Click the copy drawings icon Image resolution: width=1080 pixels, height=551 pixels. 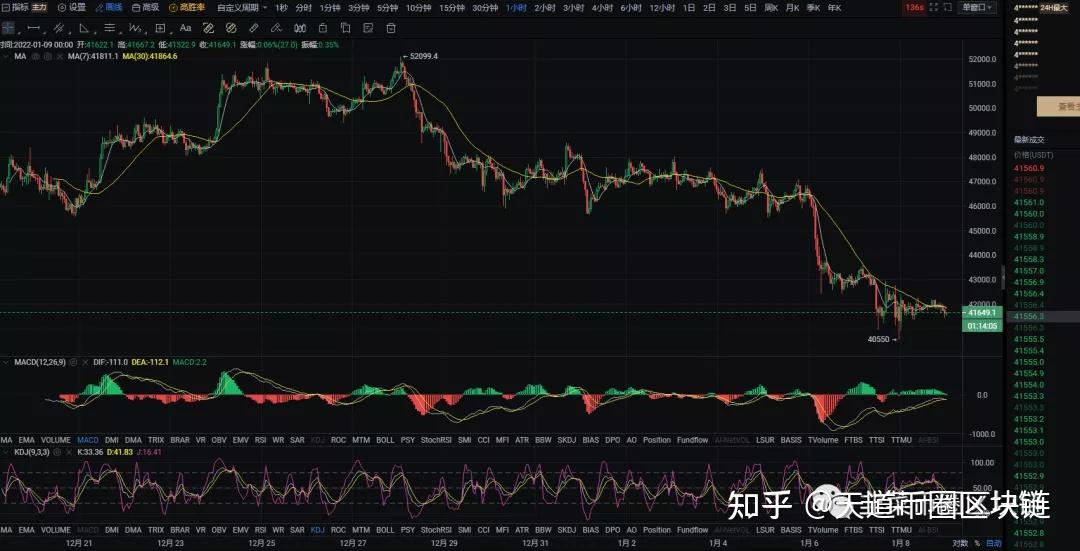pyautogui.click(x=345, y=28)
